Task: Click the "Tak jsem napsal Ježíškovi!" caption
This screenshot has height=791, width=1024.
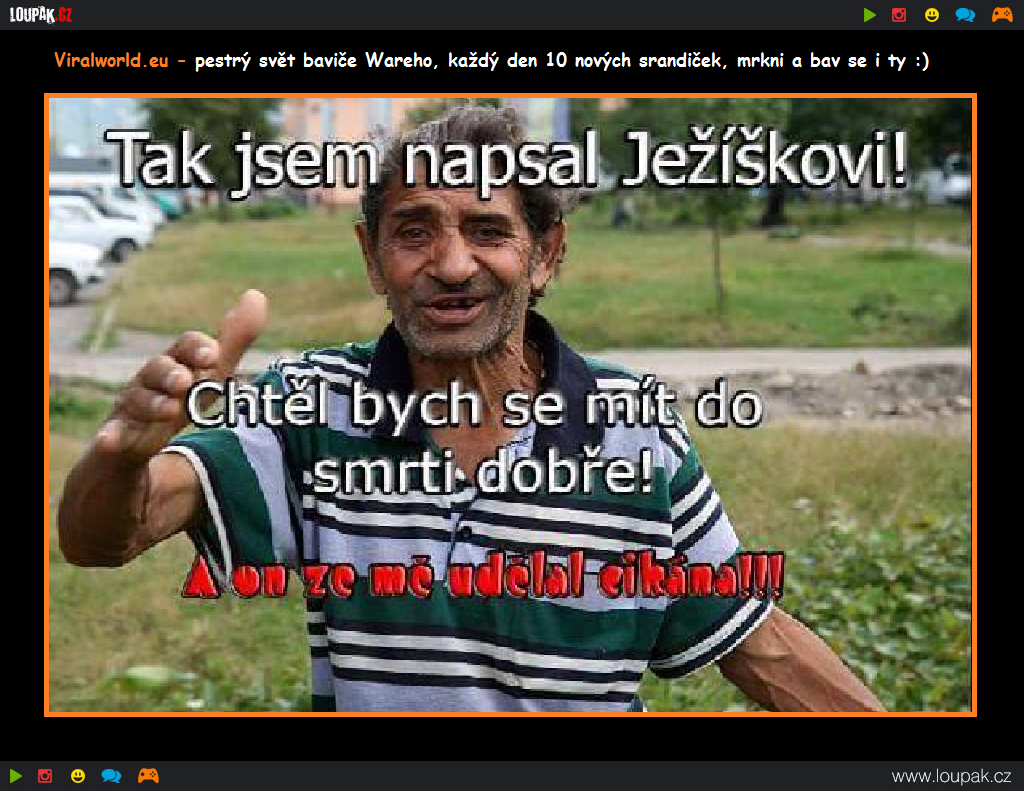Action: (508, 162)
